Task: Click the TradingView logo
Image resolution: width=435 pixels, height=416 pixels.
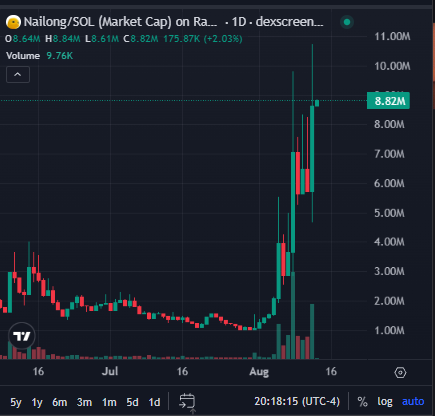Action: point(22,336)
